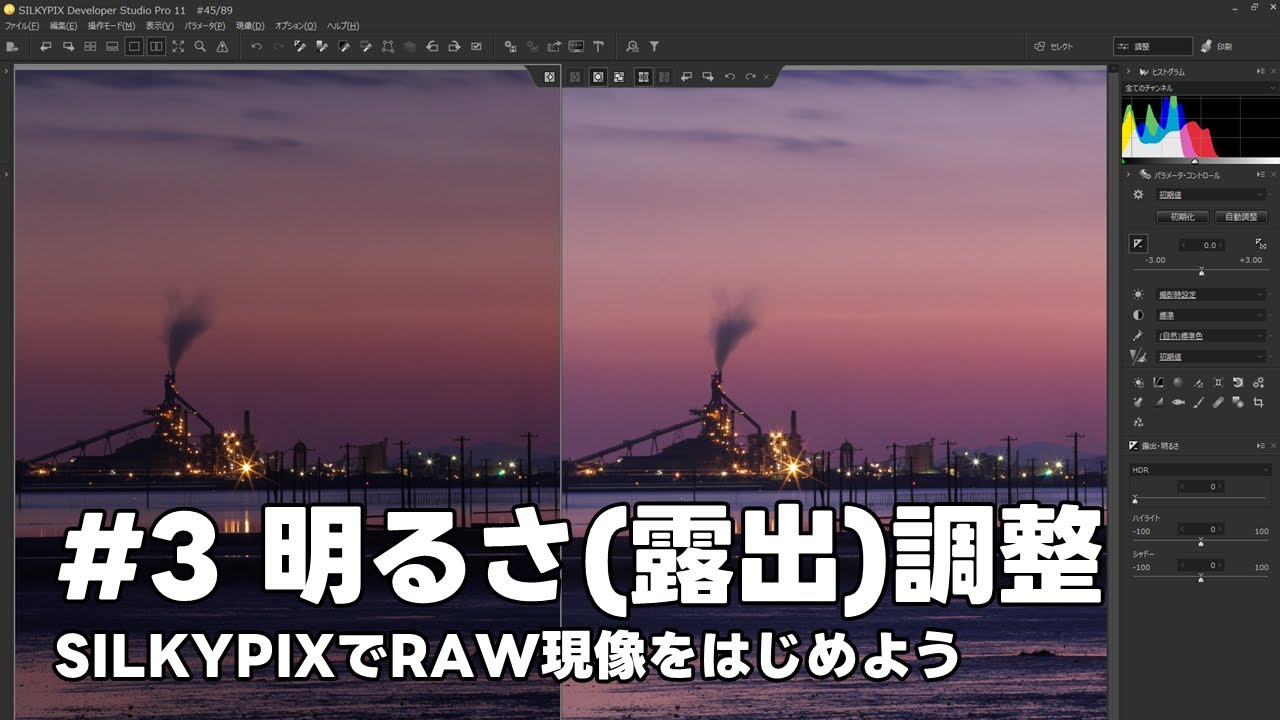This screenshot has height=720, width=1280.
Task: Open the 露出・明るさ panel options menu
Action: click(1260, 445)
